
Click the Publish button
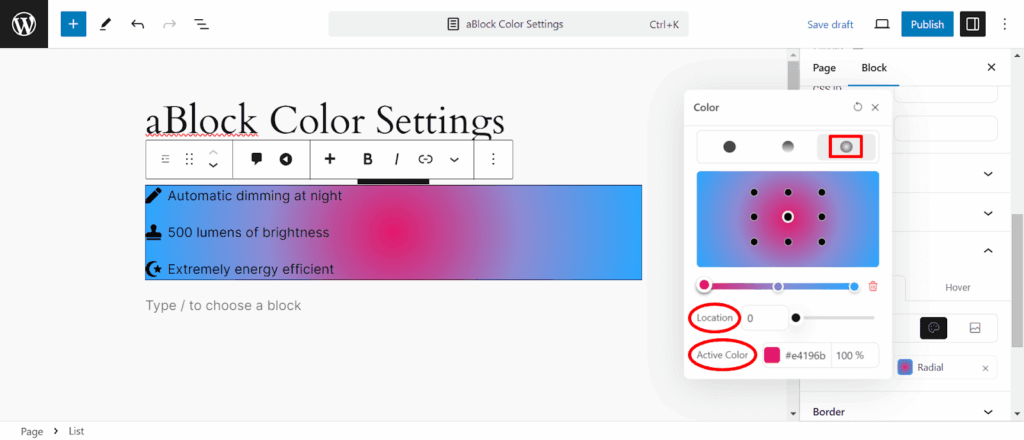coord(927,24)
